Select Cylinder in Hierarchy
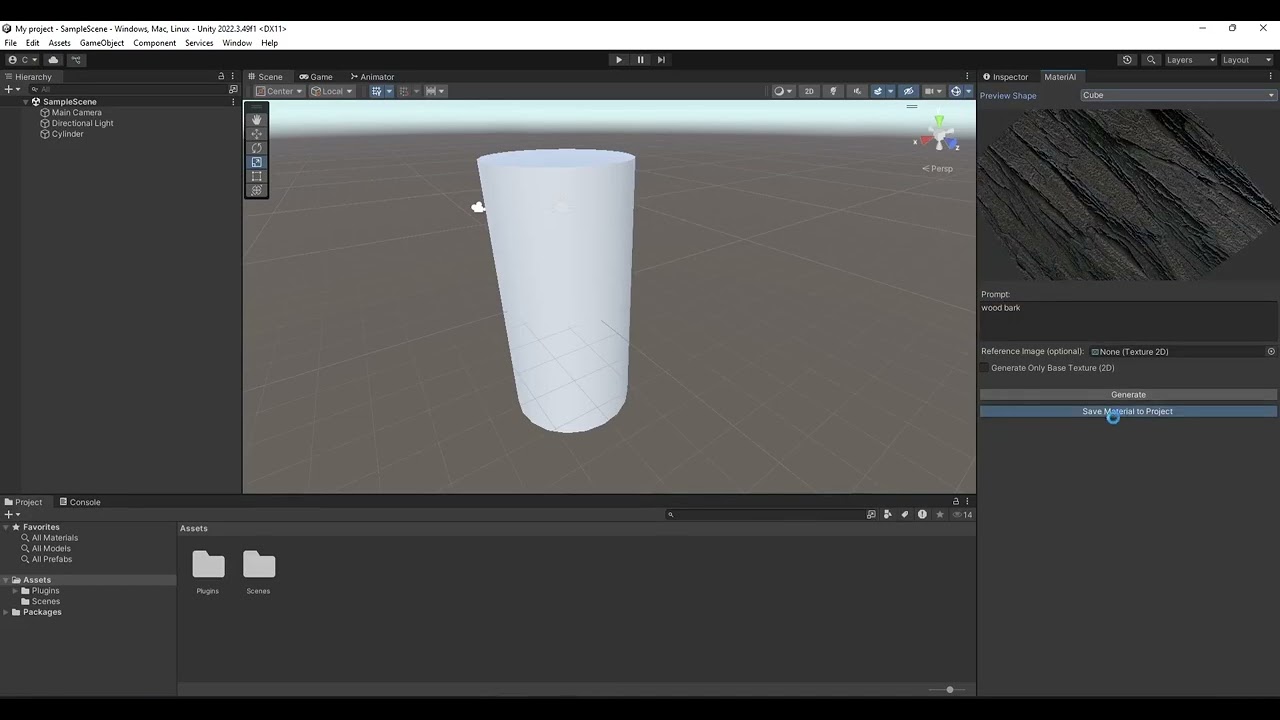 pyautogui.click(x=68, y=134)
